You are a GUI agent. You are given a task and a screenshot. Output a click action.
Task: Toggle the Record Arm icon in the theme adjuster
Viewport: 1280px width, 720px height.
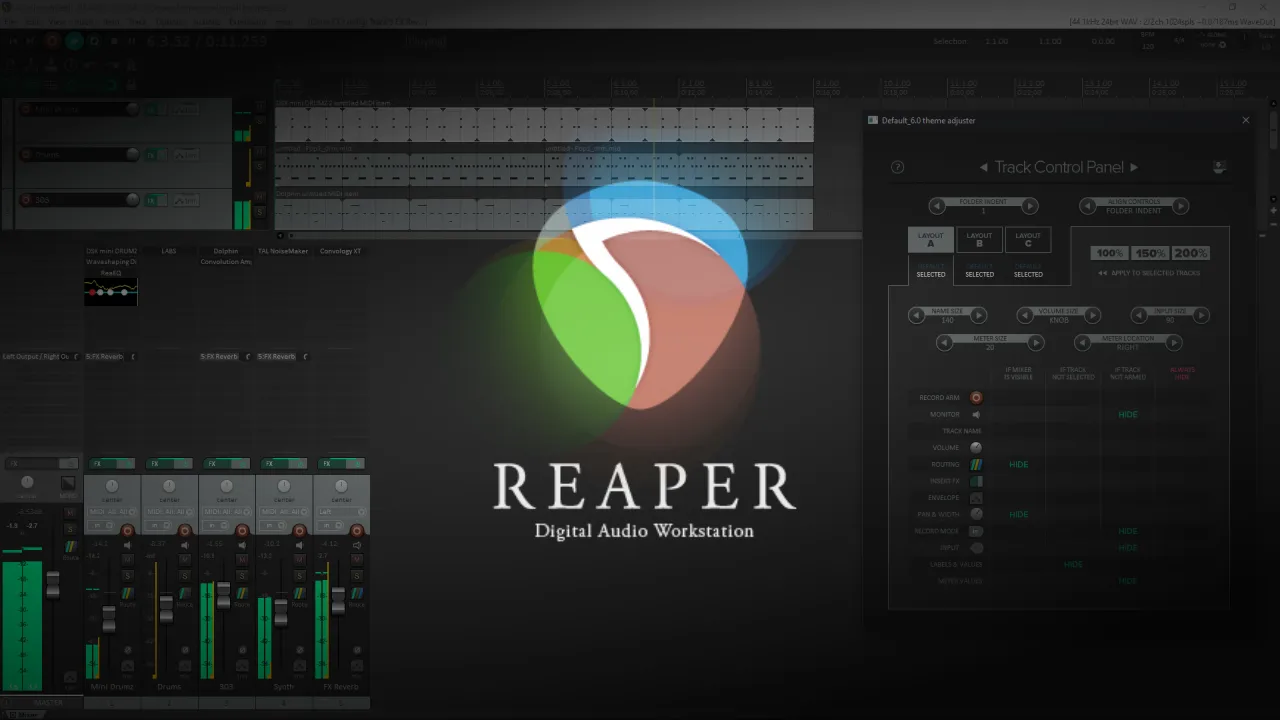[x=976, y=398]
